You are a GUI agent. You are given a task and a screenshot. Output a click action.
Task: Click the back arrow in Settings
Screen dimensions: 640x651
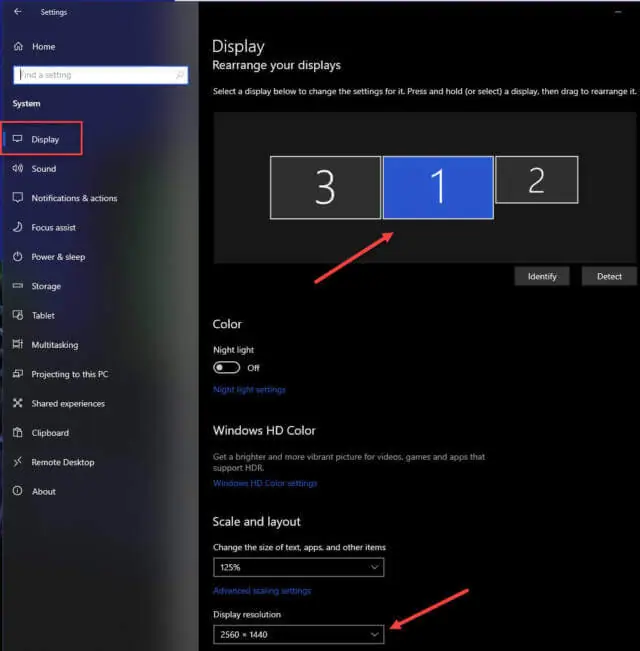point(17,12)
